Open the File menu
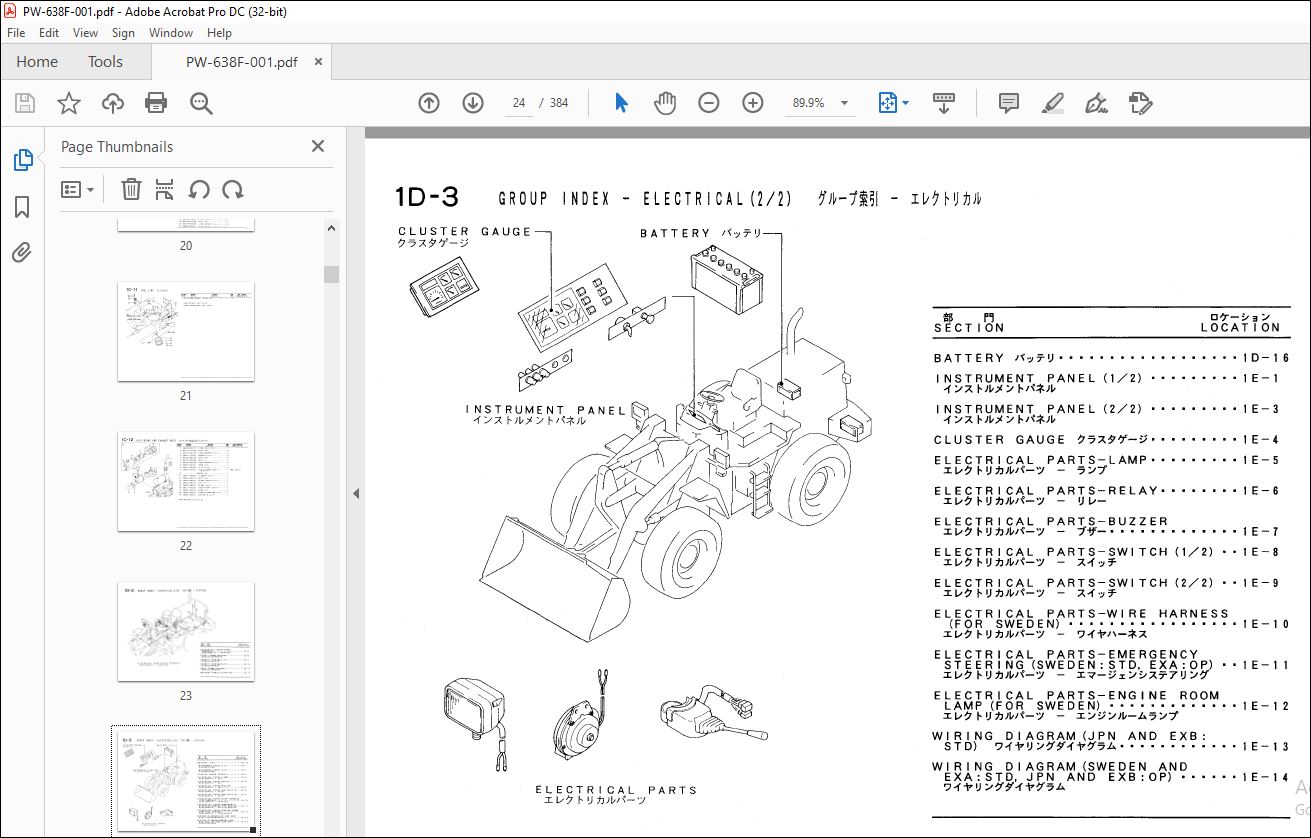The image size is (1311, 838). pyautogui.click(x=16, y=33)
